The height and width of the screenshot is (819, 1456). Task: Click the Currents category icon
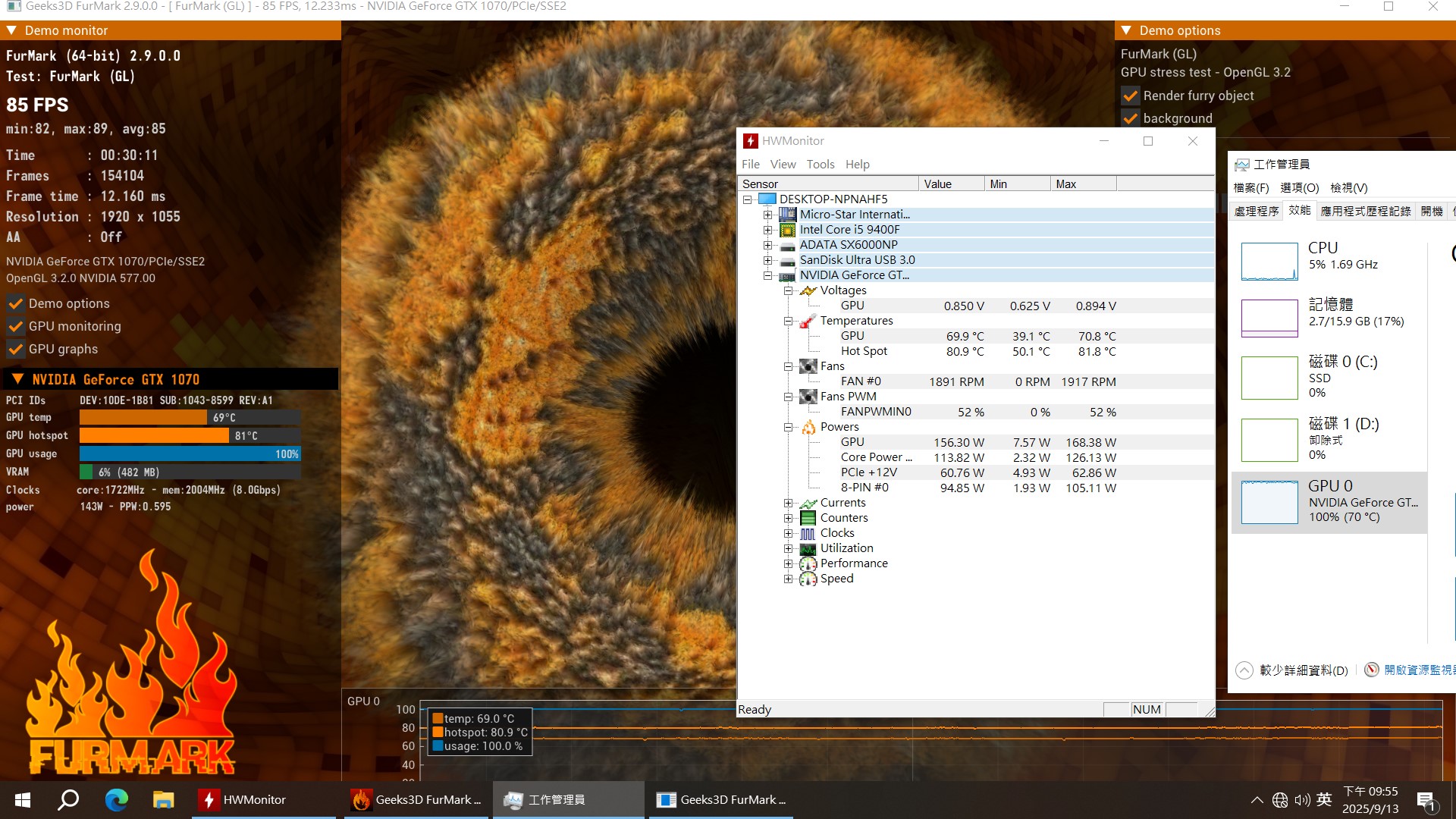click(x=808, y=503)
